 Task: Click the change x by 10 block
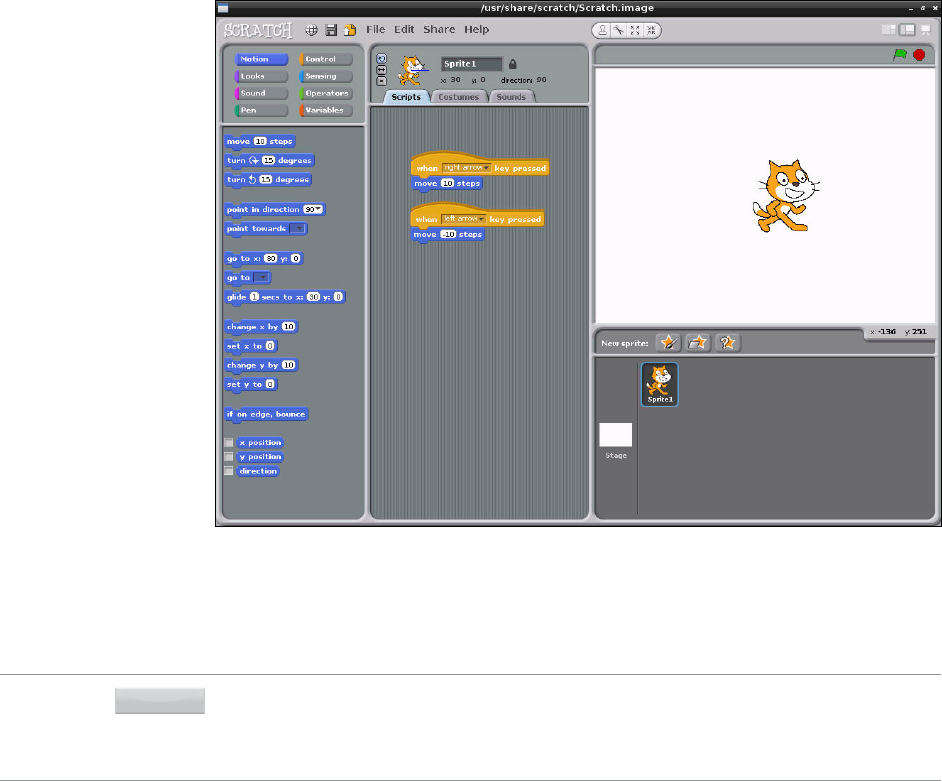coord(261,327)
